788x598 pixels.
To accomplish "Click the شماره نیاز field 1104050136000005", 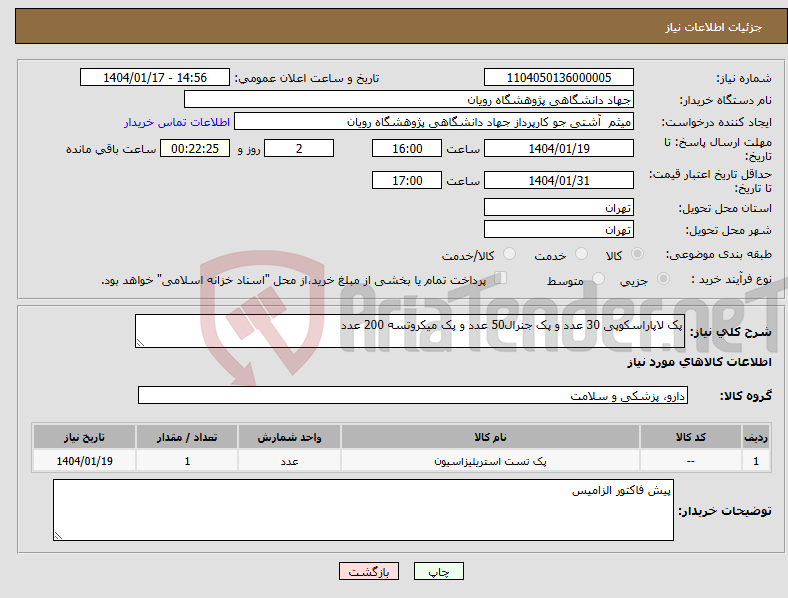I will [x=558, y=77].
